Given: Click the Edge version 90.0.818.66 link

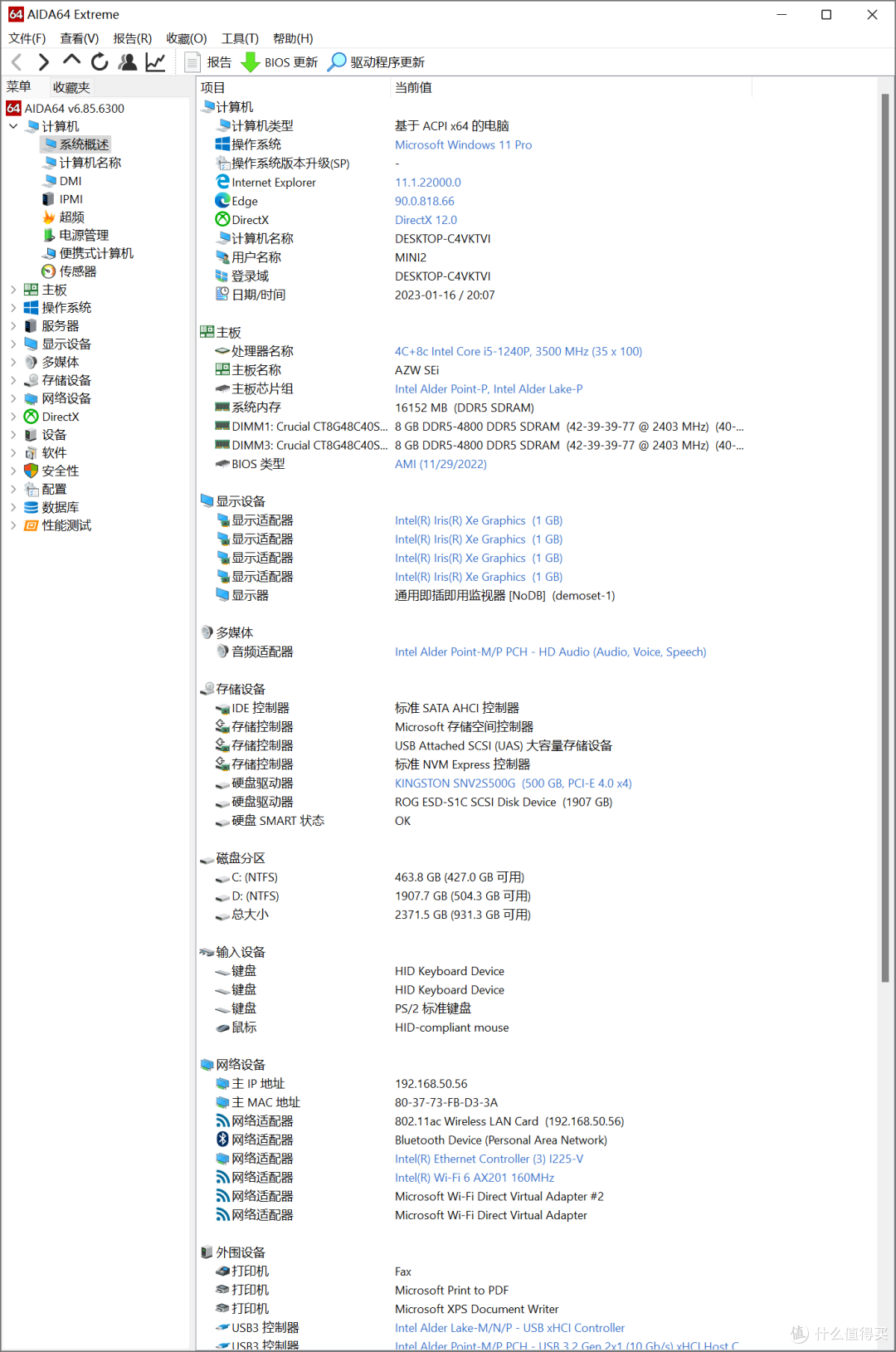Looking at the screenshot, I should [425, 201].
